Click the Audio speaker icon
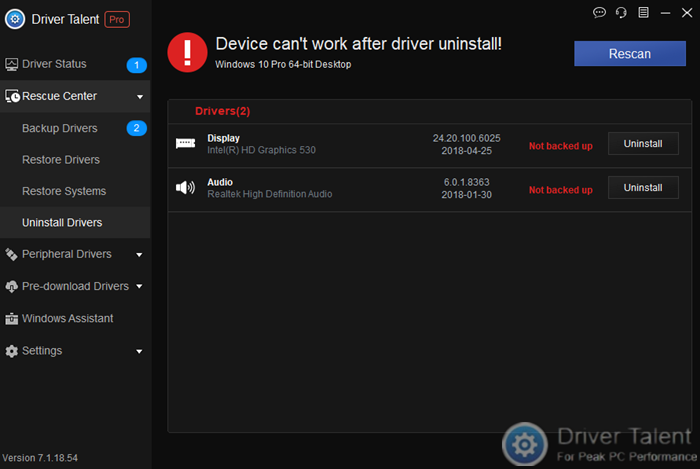700x469 pixels. pos(185,187)
